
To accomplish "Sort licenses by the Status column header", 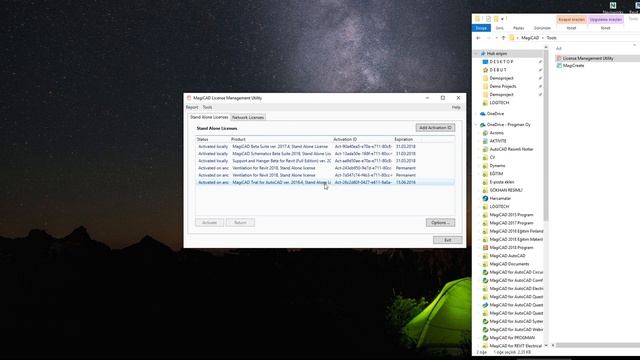I will pyautogui.click(x=213, y=140).
